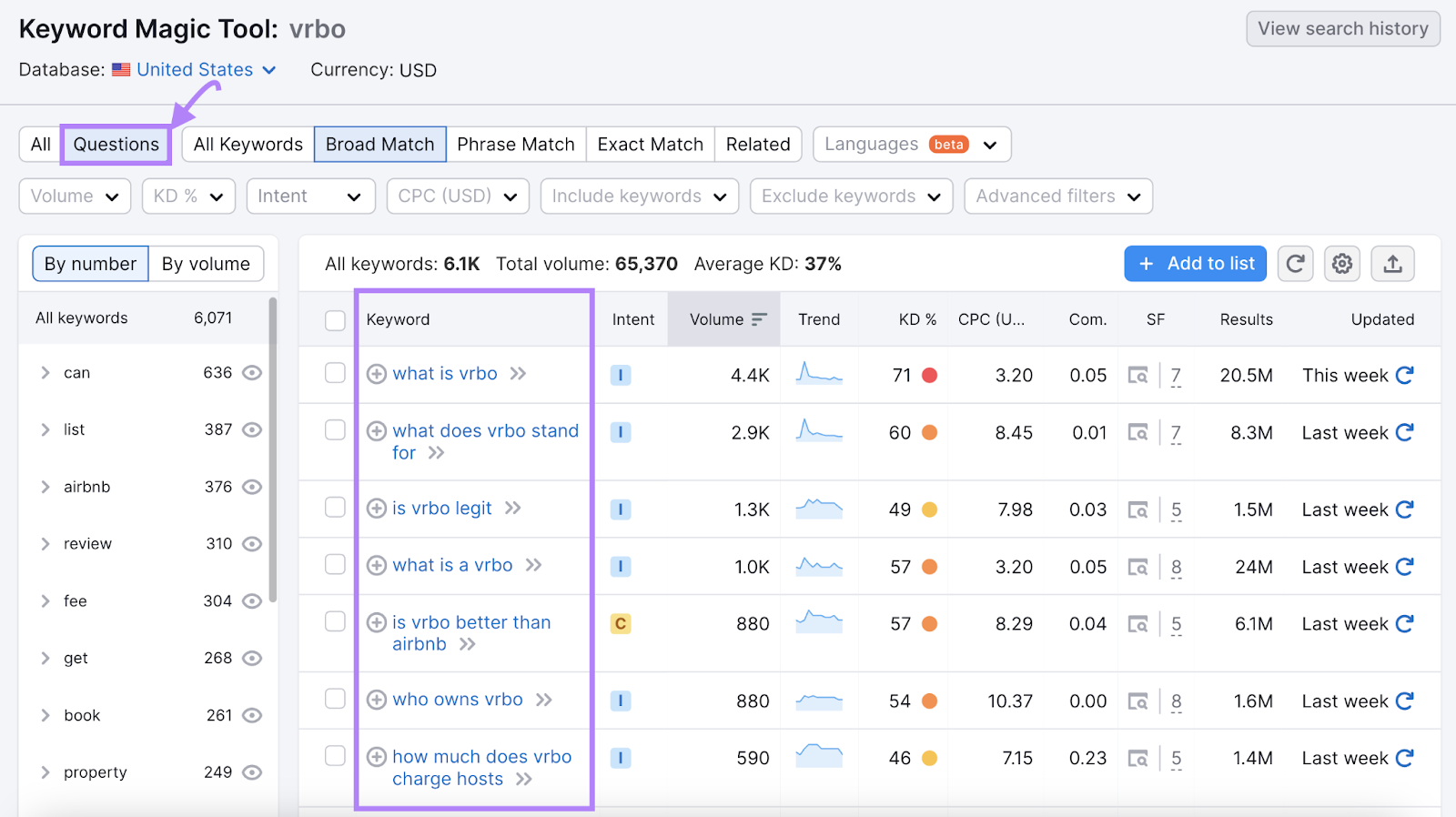Select the Exact Match tab
This screenshot has height=817, width=1456.
651,145
